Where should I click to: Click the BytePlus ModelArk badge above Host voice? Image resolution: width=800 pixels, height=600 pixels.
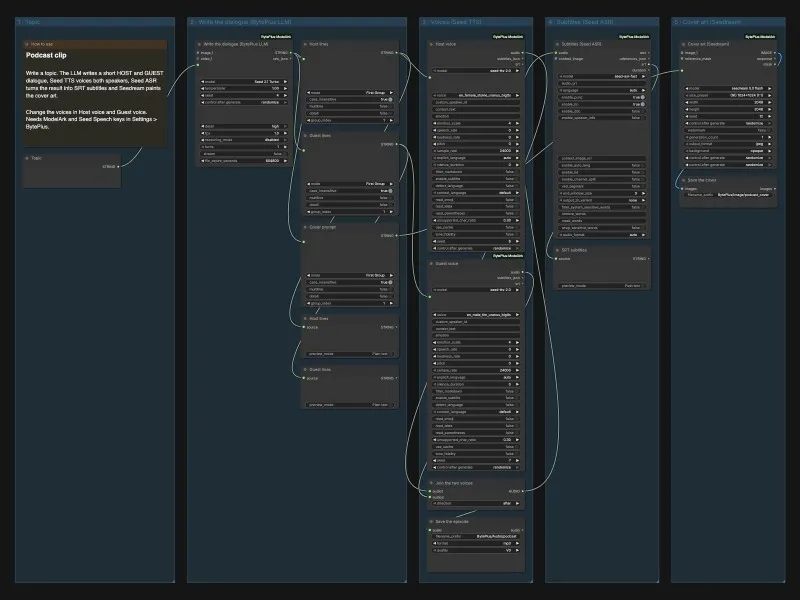[508, 37]
